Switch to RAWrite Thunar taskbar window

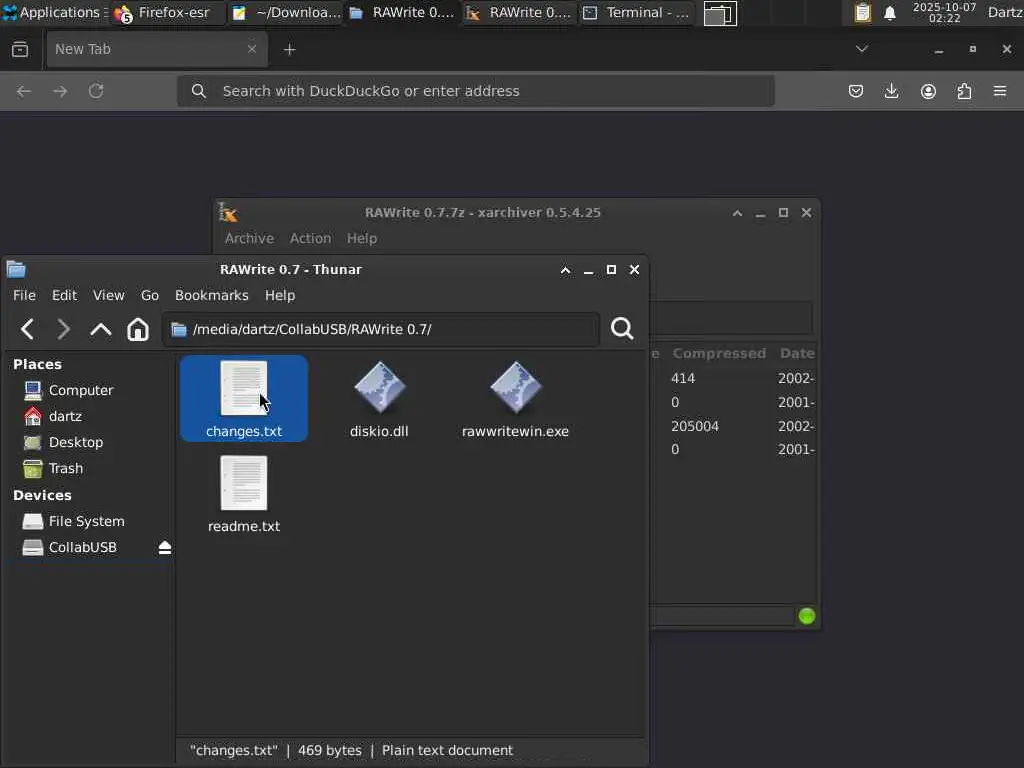click(x=402, y=12)
